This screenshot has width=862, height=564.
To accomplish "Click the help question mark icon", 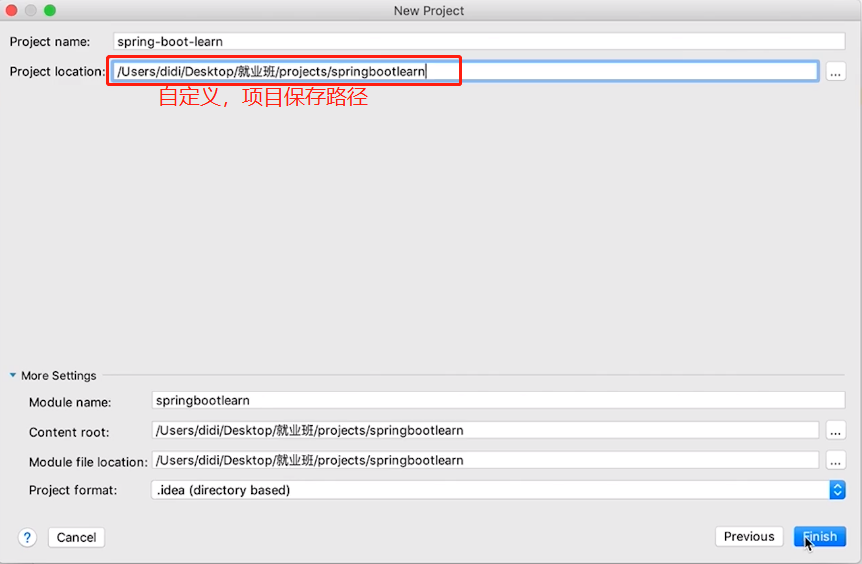I will tap(27, 537).
